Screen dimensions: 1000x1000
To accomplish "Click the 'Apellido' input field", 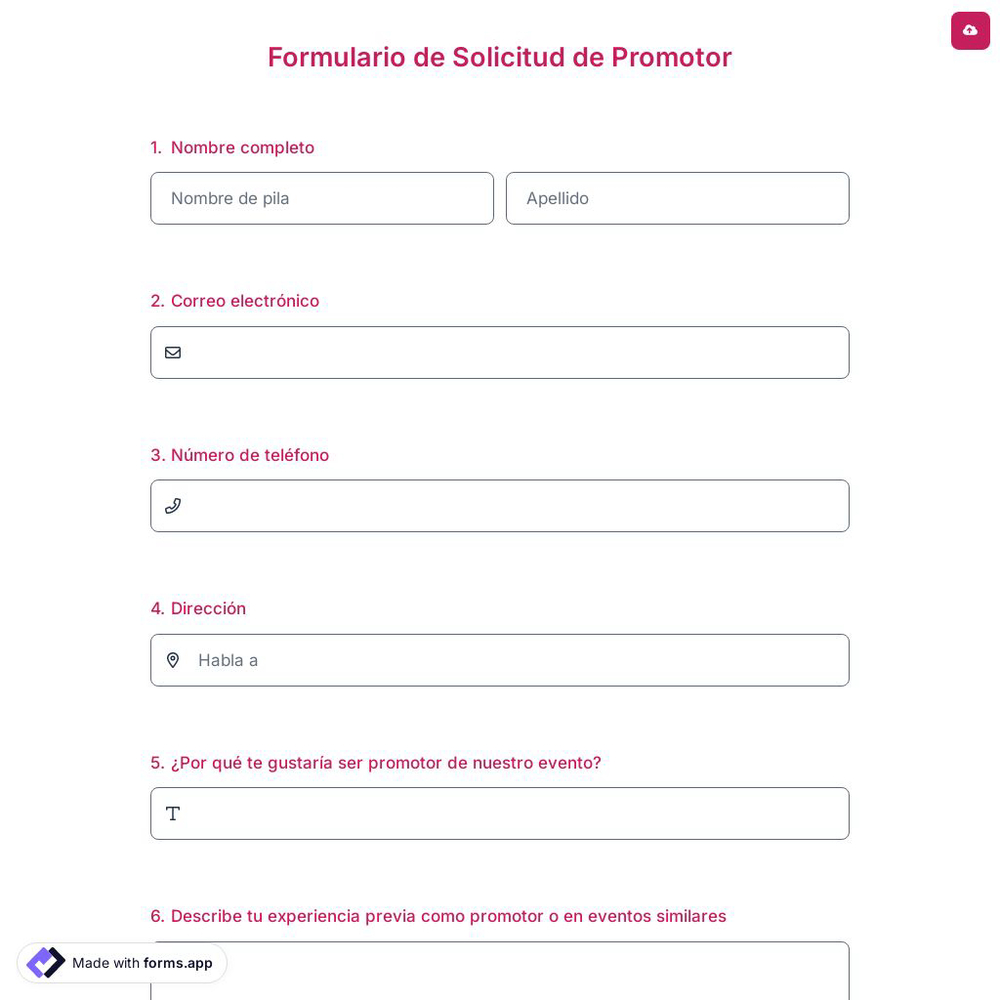I will tap(678, 198).
